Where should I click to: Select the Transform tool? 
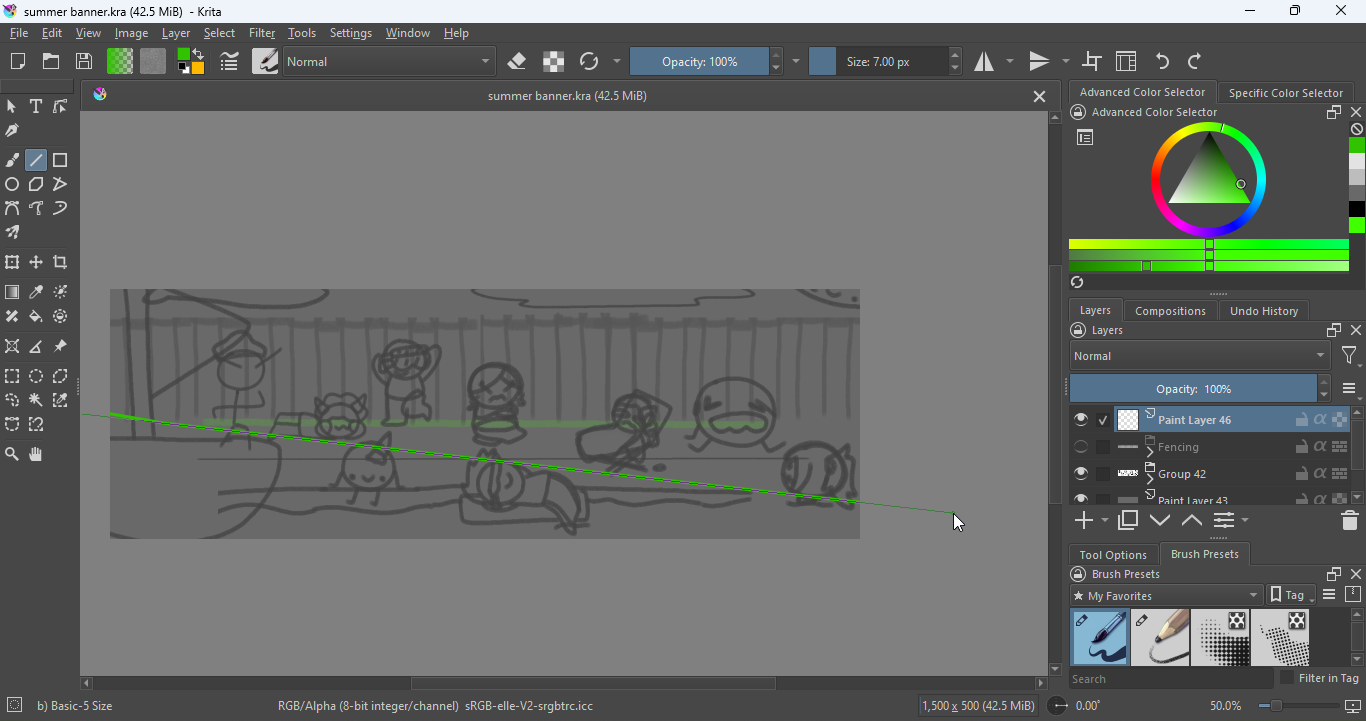[12, 262]
